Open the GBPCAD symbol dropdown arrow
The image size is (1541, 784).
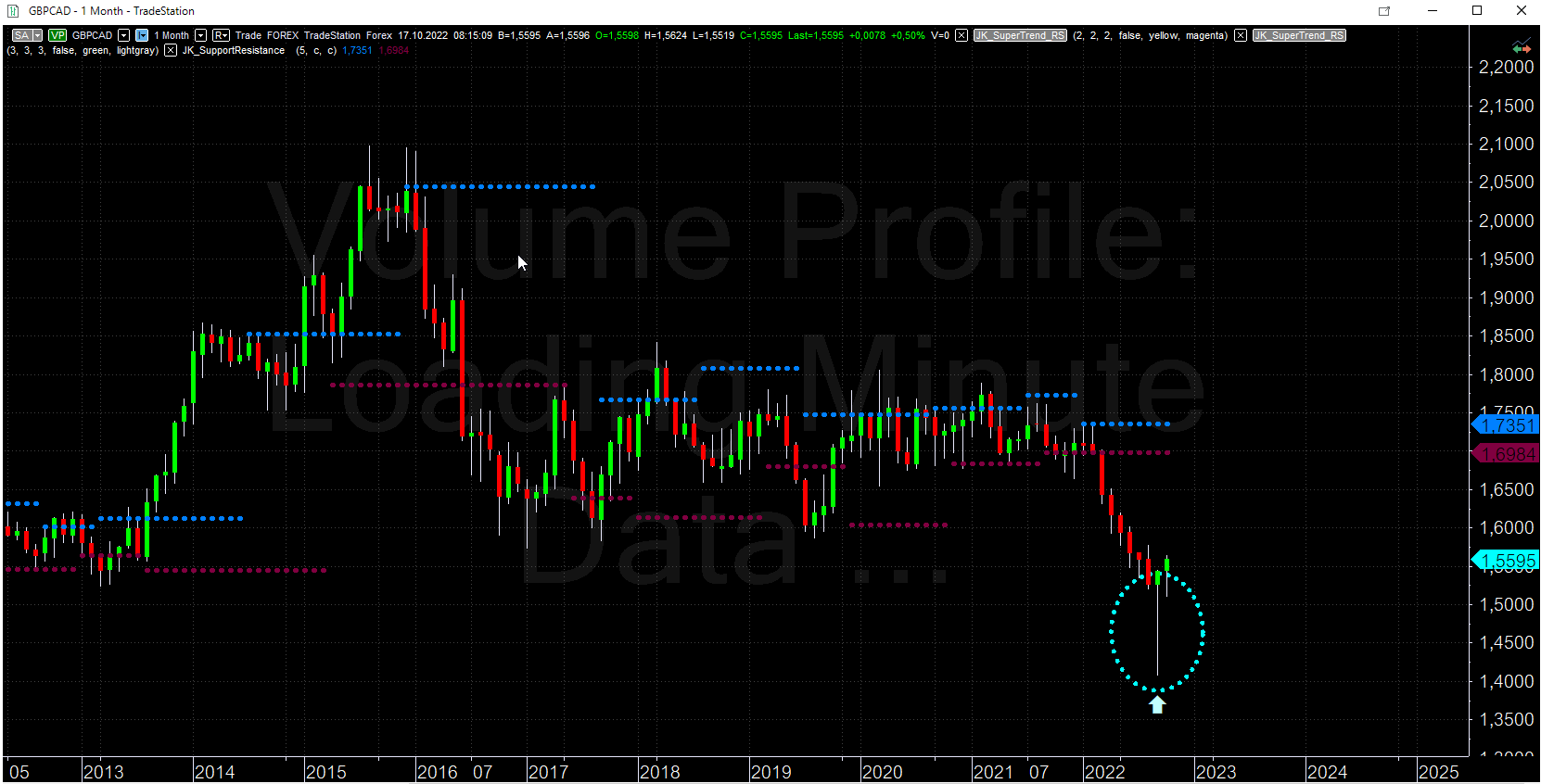tap(124, 35)
